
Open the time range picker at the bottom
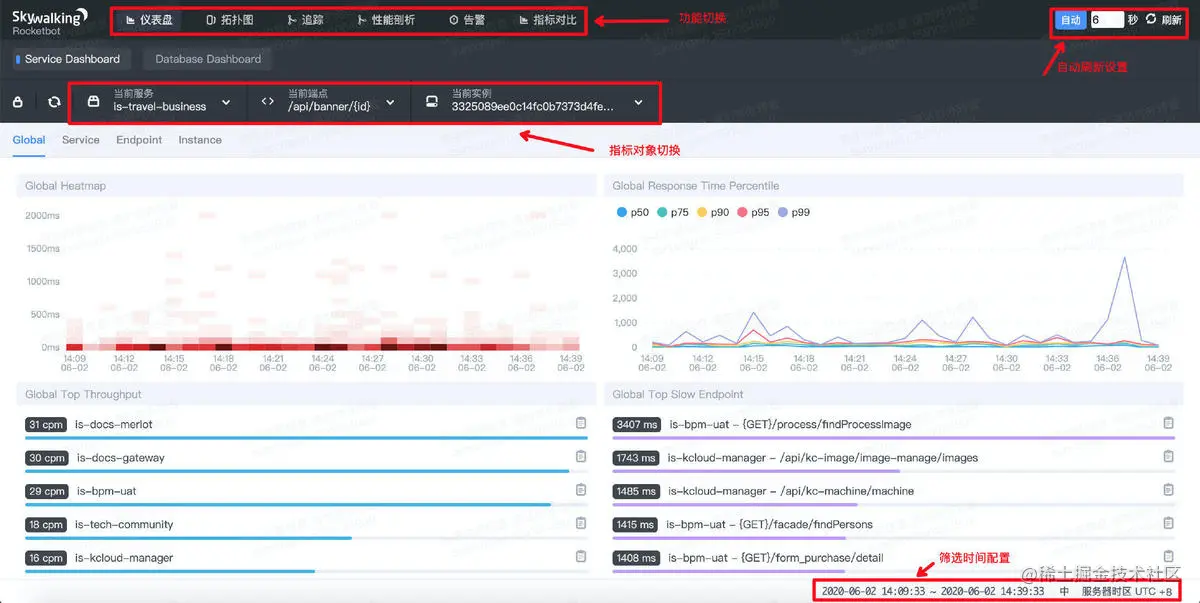point(933,591)
